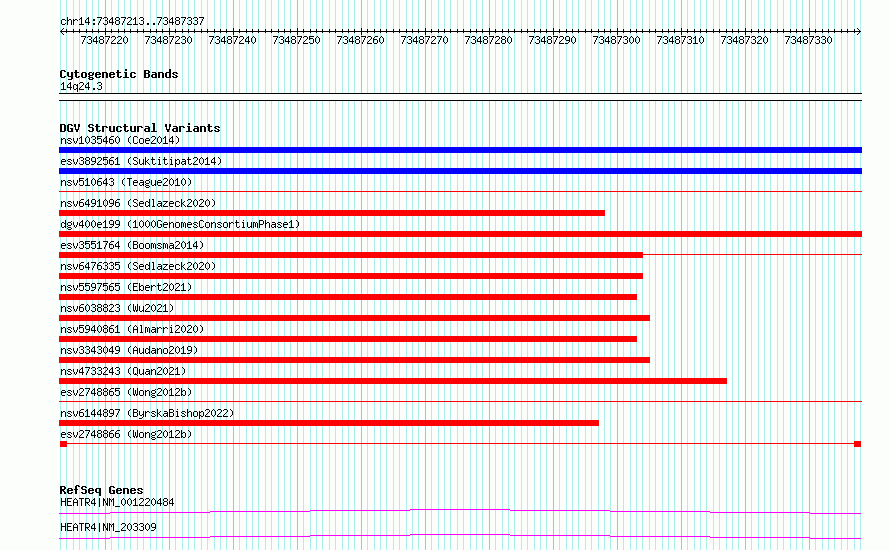Select the red bar for nsv3343049
890x550 pixels.
354,360
